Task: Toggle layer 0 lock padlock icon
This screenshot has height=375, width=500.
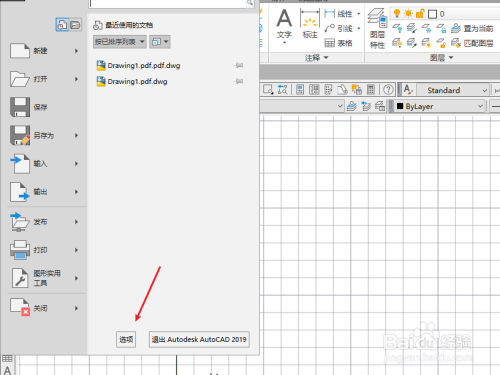Action: pos(420,14)
